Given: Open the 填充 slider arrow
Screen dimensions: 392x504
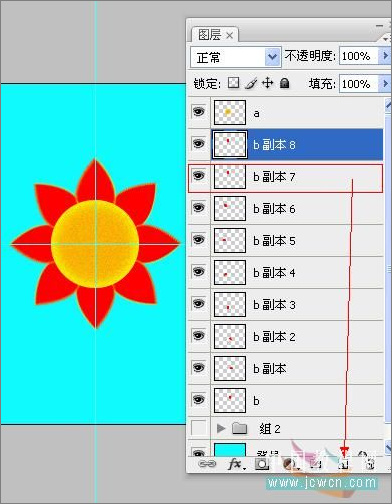Looking at the screenshot, I should (x=385, y=83).
